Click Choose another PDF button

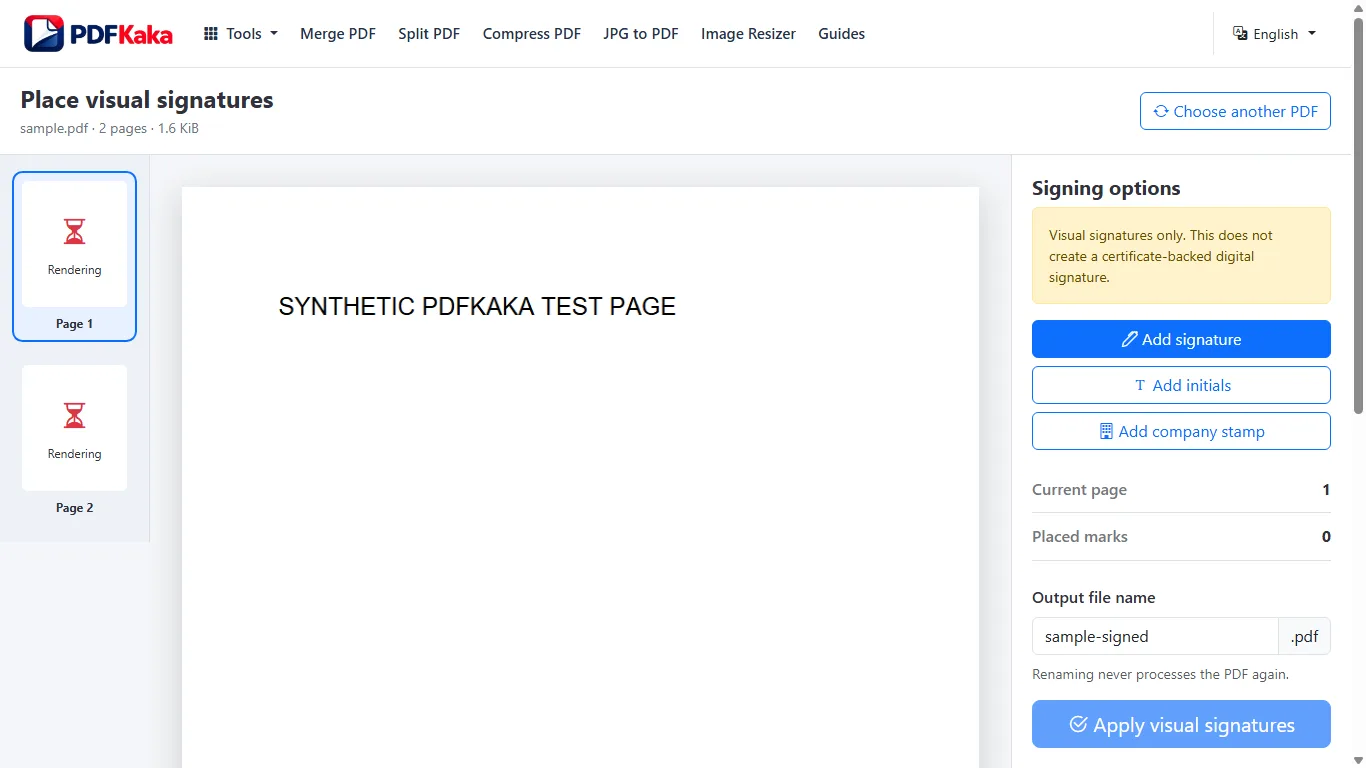pos(1235,111)
